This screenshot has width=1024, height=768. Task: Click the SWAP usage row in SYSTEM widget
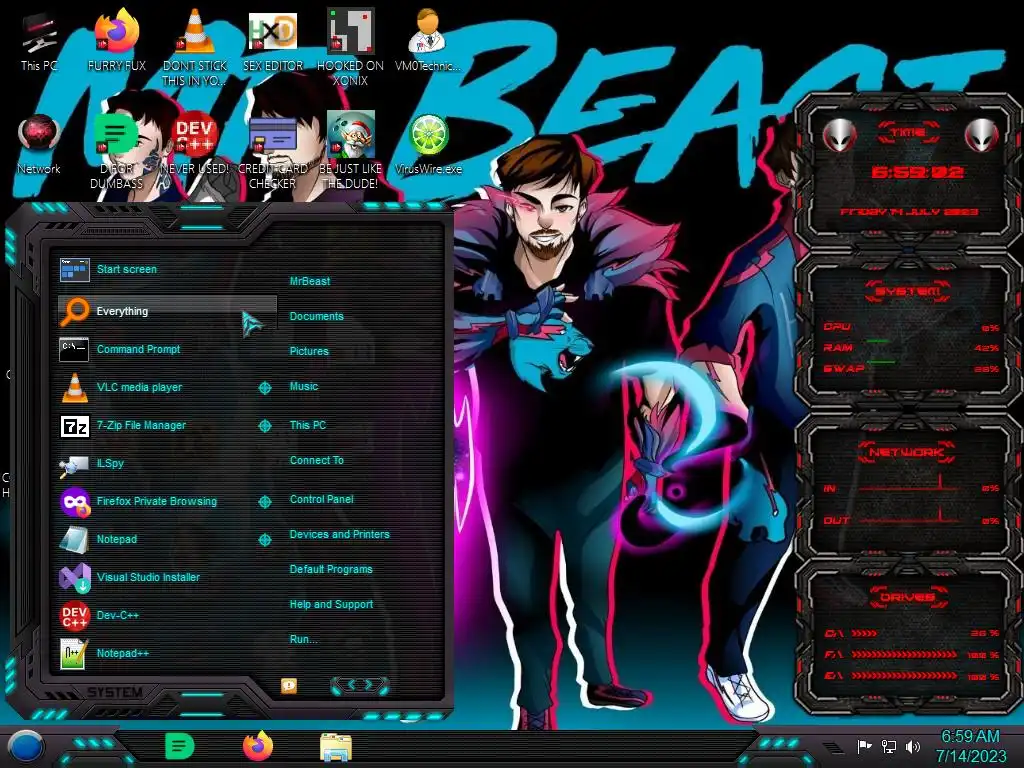[911, 368]
